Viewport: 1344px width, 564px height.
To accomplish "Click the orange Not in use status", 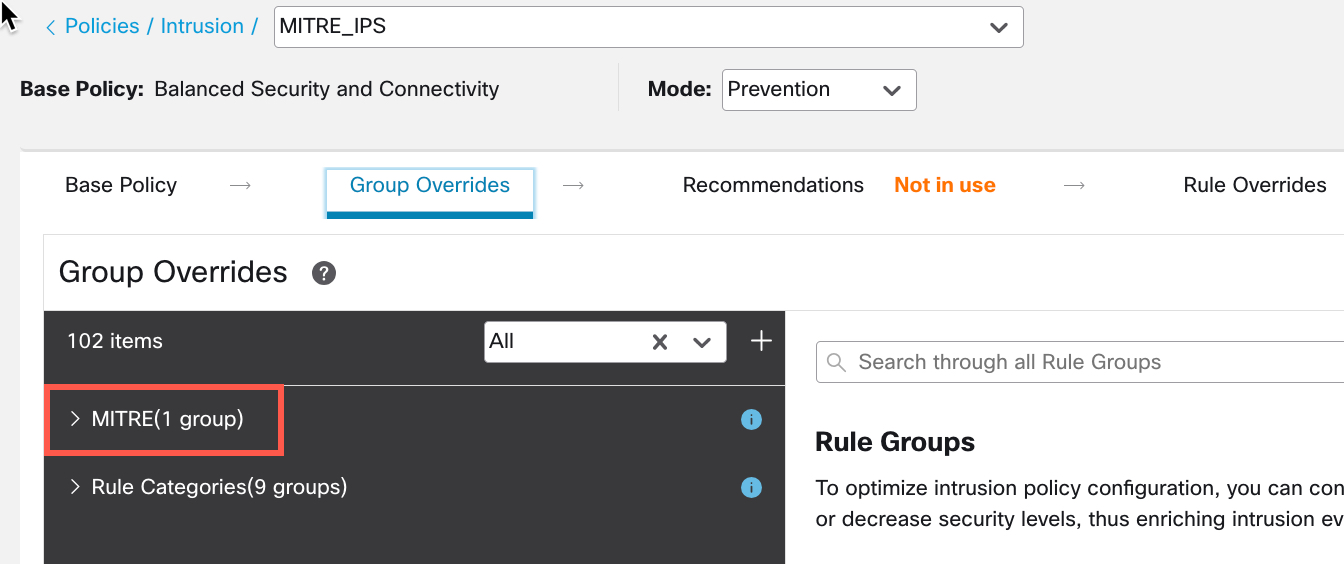I will 945,185.
